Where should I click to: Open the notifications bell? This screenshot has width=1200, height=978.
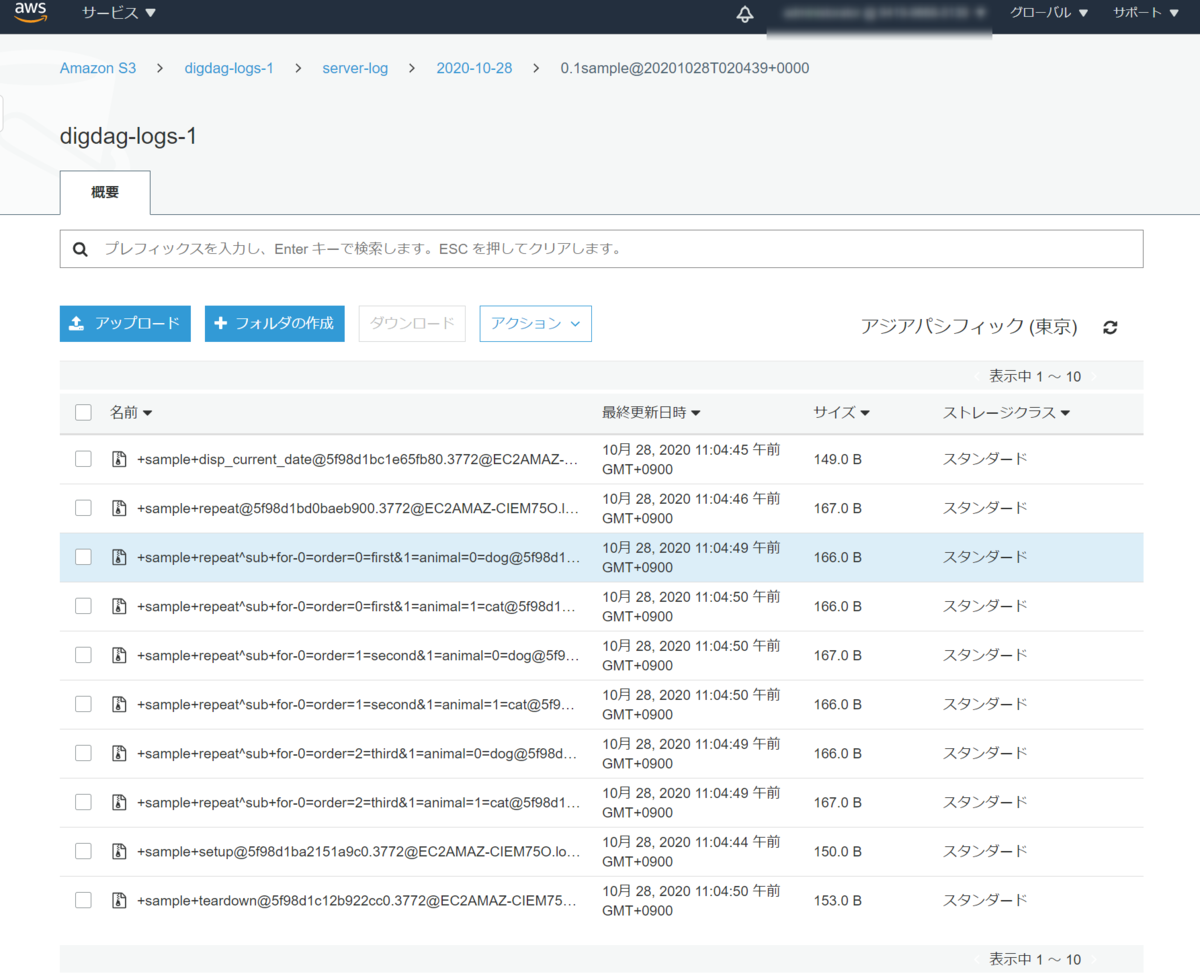pyautogui.click(x=745, y=14)
